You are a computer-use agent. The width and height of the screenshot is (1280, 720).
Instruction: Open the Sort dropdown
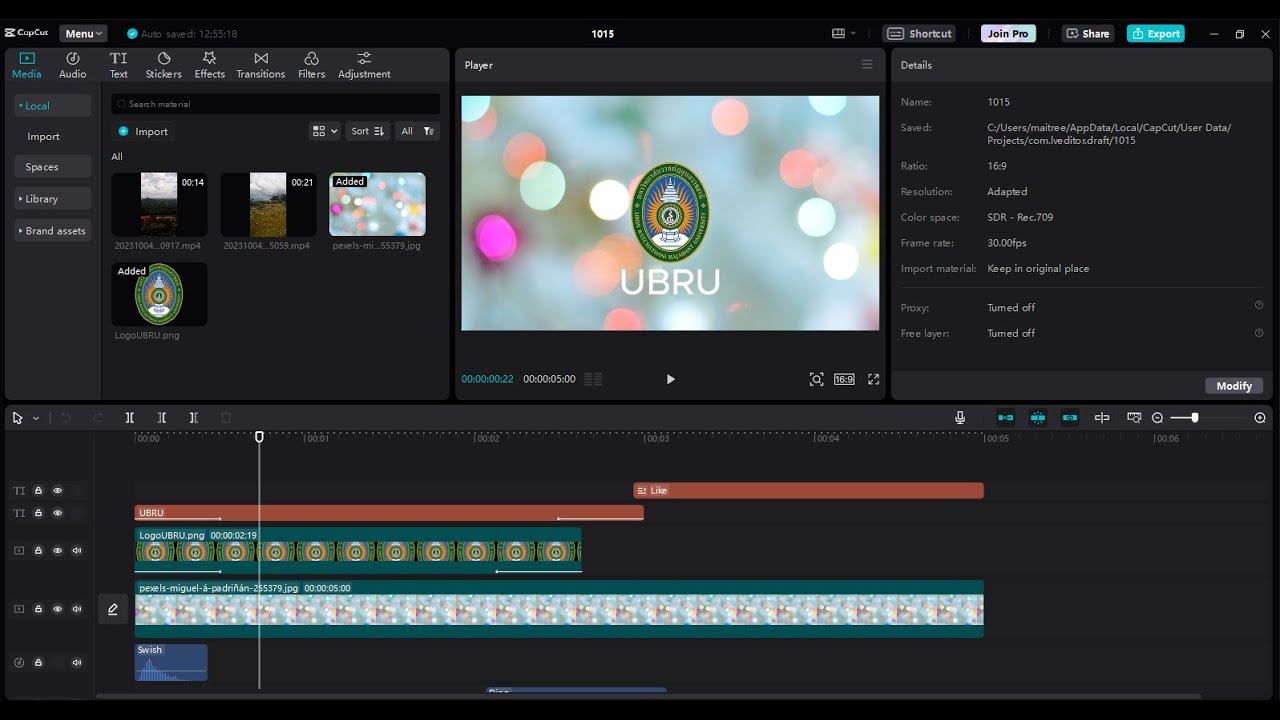(367, 131)
